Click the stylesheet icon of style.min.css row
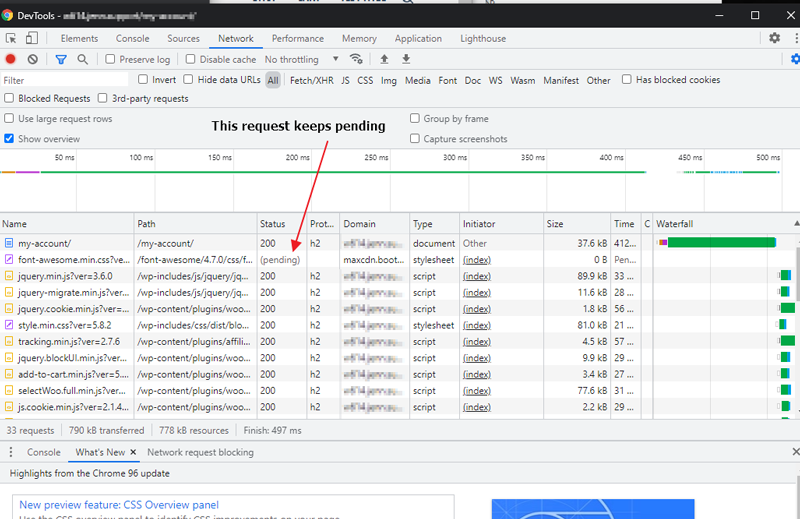Viewport: 800px width, 519px height. [x=9, y=325]
